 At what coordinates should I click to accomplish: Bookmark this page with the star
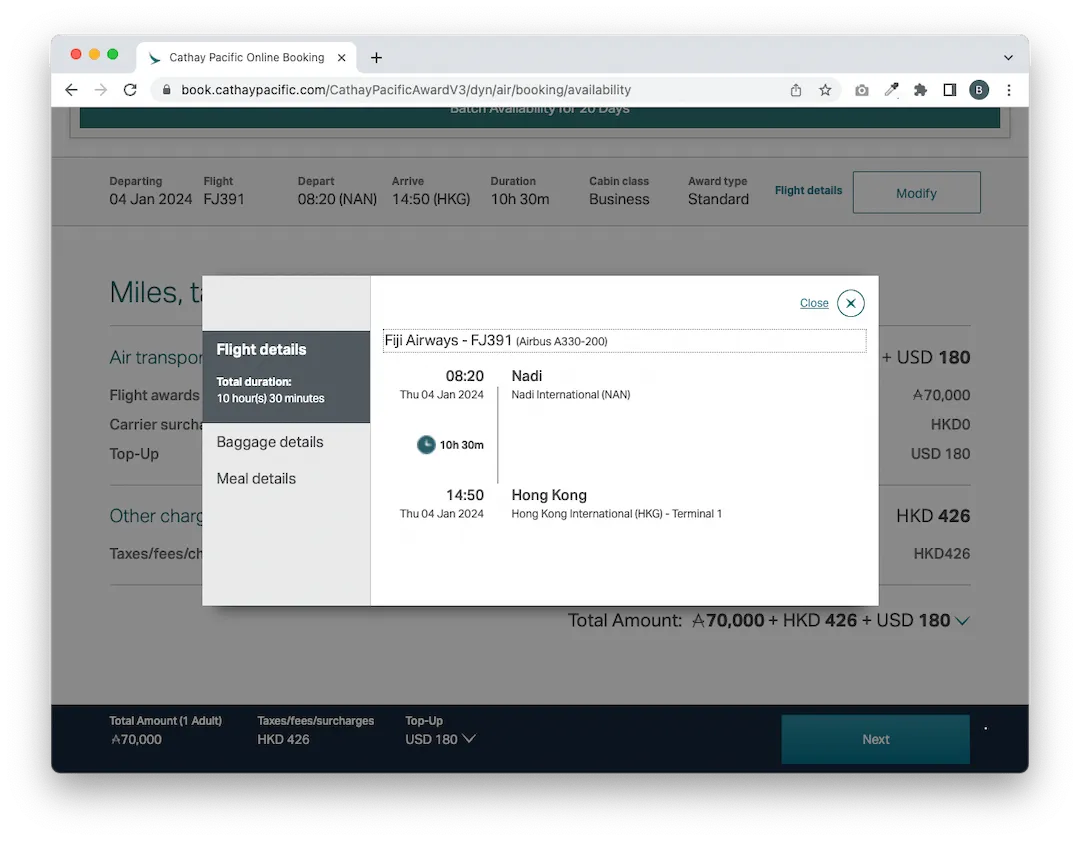pos(825,90)
